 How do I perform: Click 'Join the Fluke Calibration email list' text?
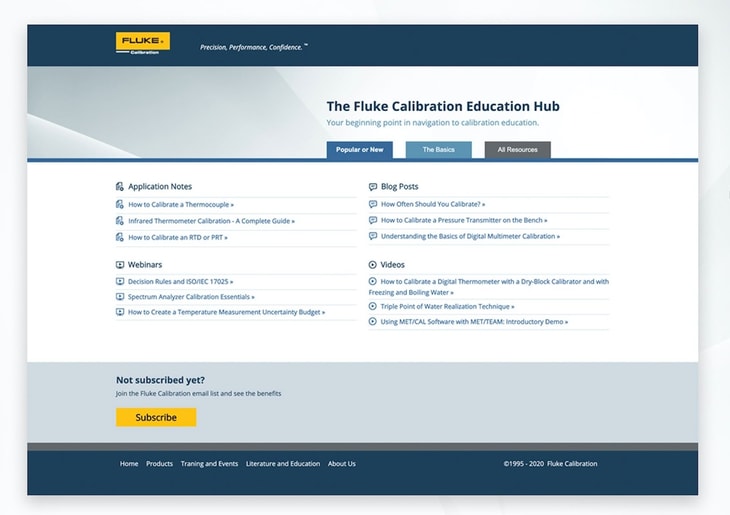click(x=198, y=393)
